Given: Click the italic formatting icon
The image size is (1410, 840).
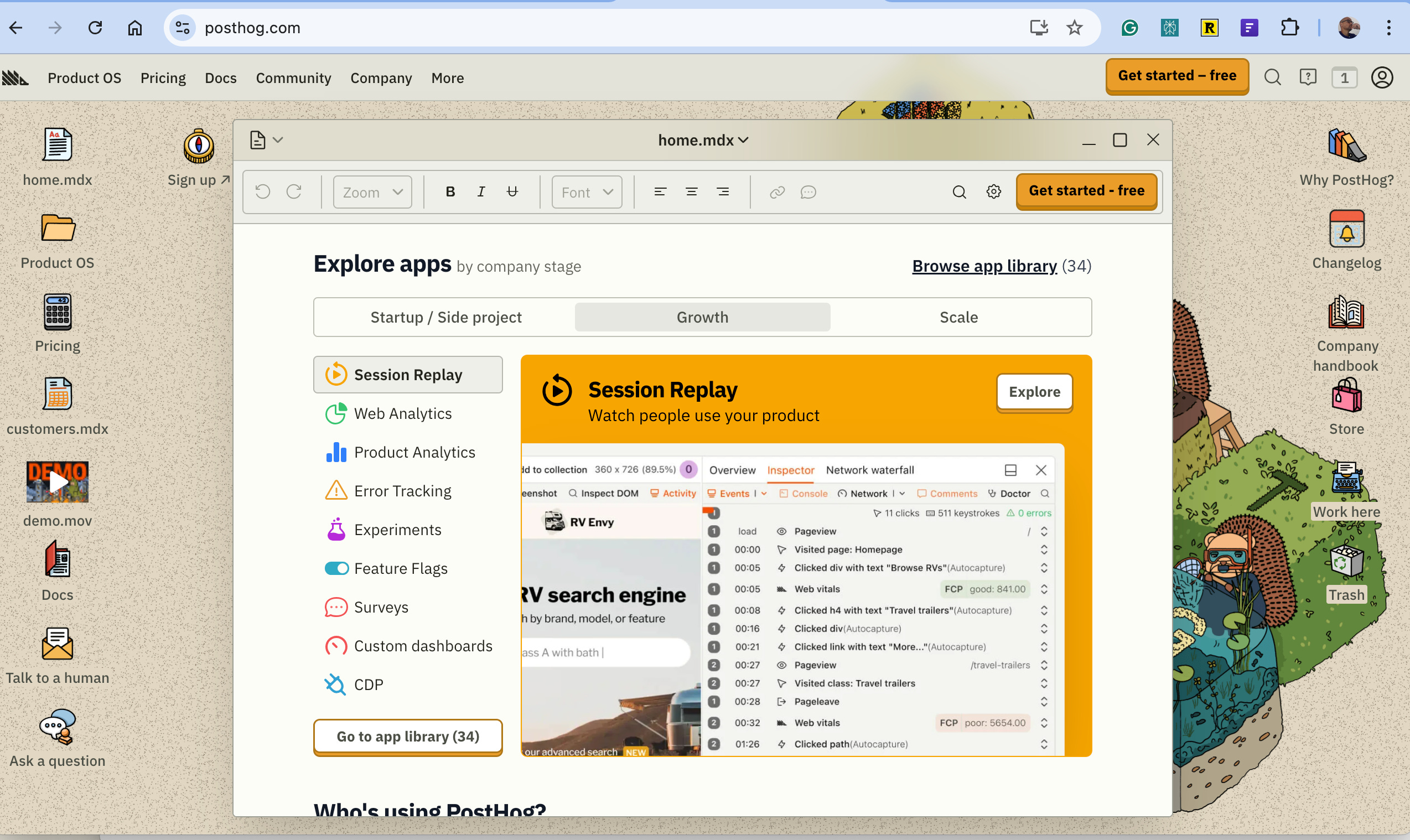Looking at the screenshot, I should click(x=481, y=192).
